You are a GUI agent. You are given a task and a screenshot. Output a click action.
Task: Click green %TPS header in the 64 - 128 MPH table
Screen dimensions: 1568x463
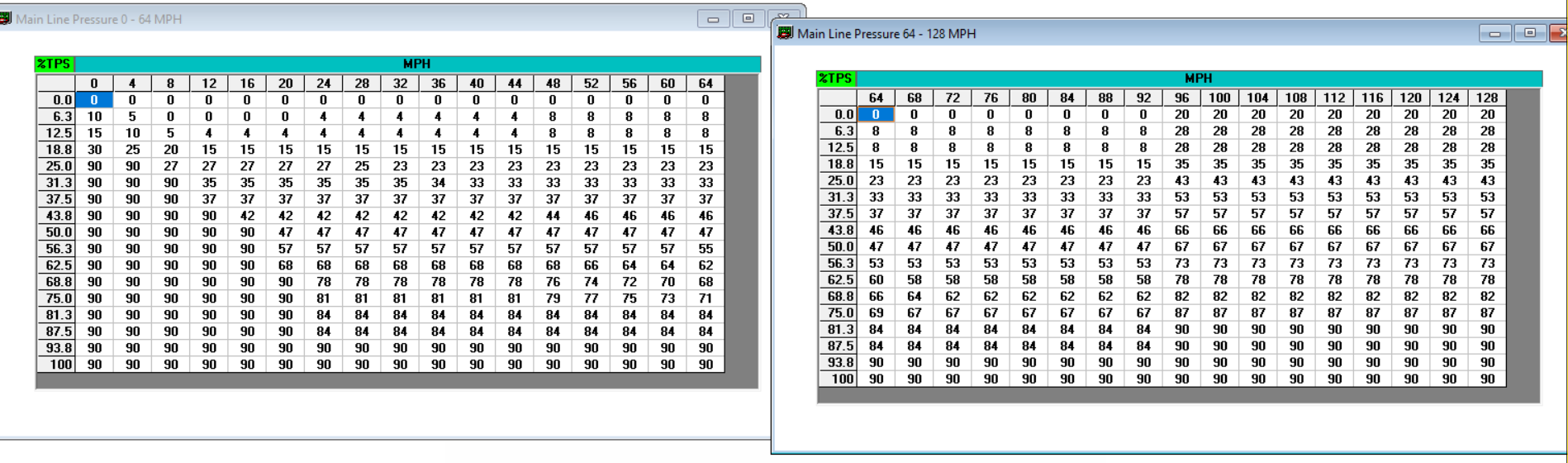pos(835,79)
